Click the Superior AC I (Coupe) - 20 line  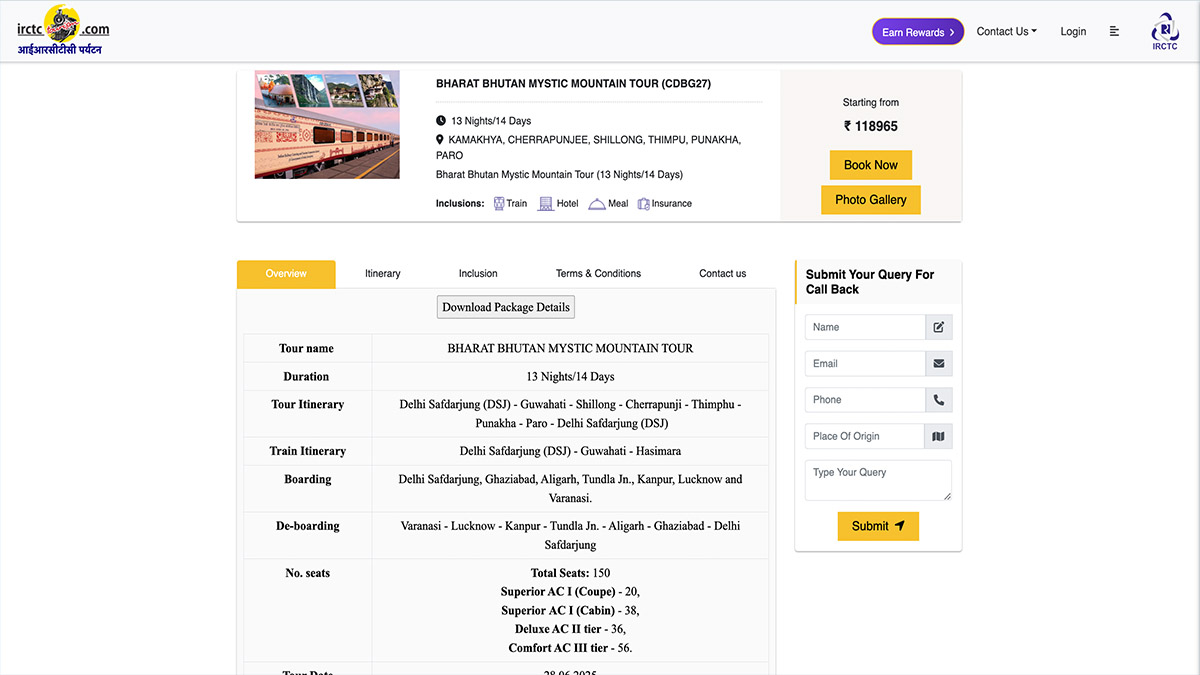570,592
